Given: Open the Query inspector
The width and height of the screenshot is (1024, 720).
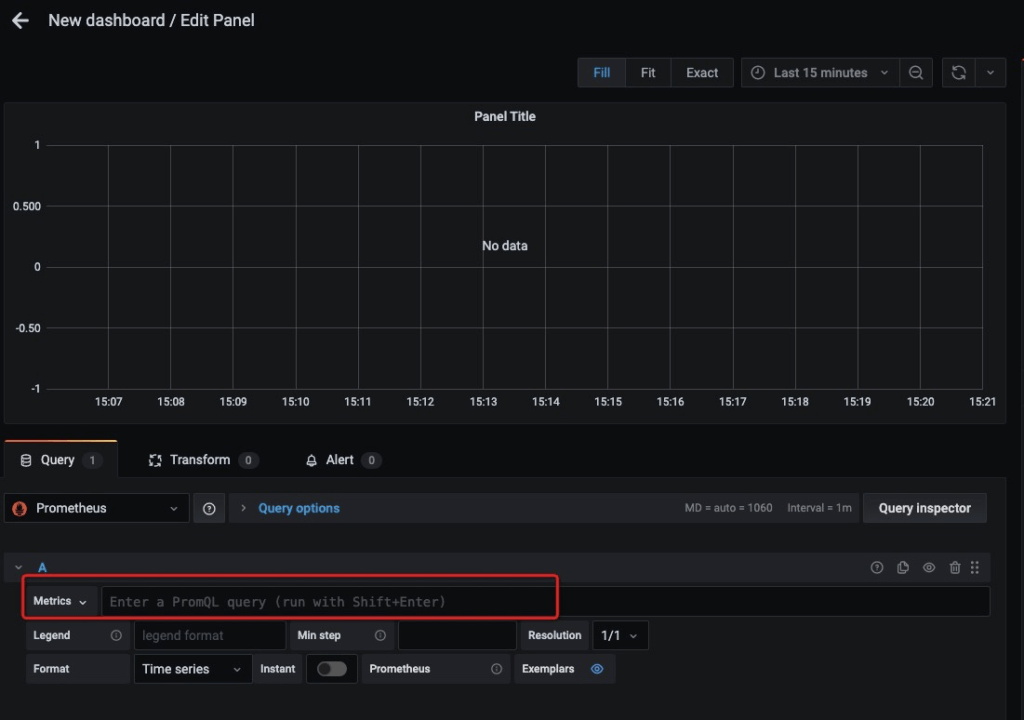Looking at the screenshot, I should tap(924, 508).
